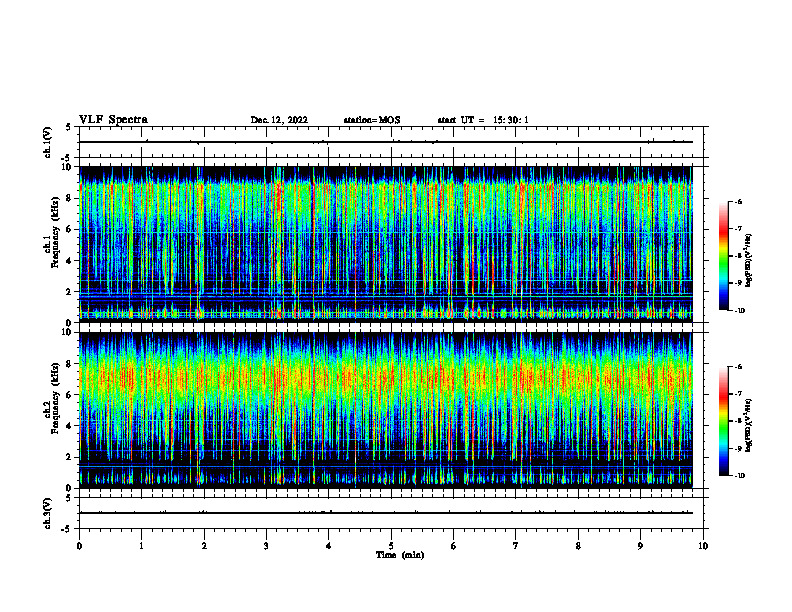Click the ch.1 spectrogram color bar
The width and height of the screenshot is (792, 612).
[724, 256]
